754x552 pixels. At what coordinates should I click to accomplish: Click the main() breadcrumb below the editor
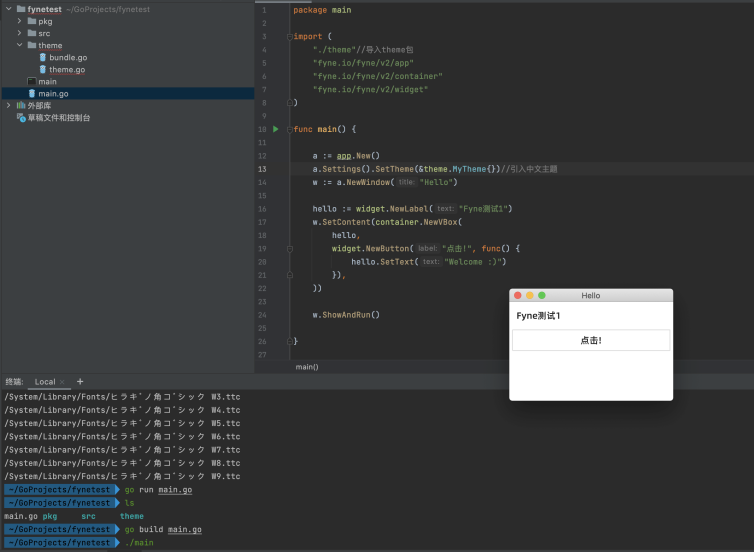pos(307,367)
